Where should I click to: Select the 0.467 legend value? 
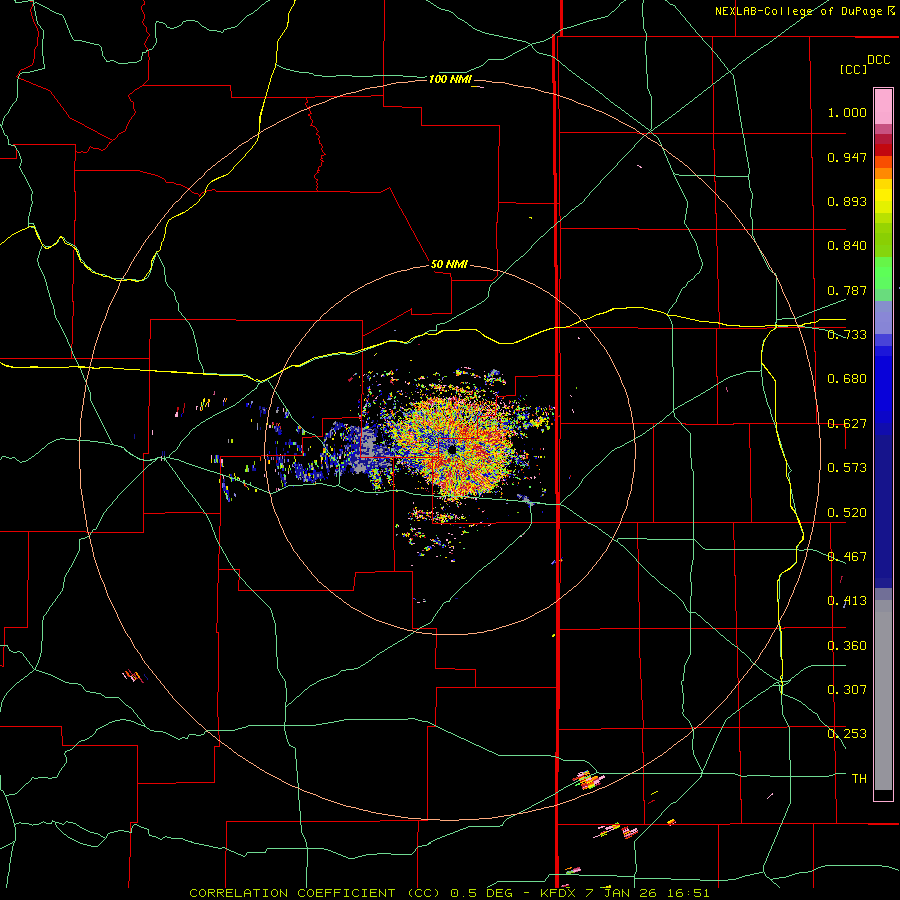(x=847, y=557)
